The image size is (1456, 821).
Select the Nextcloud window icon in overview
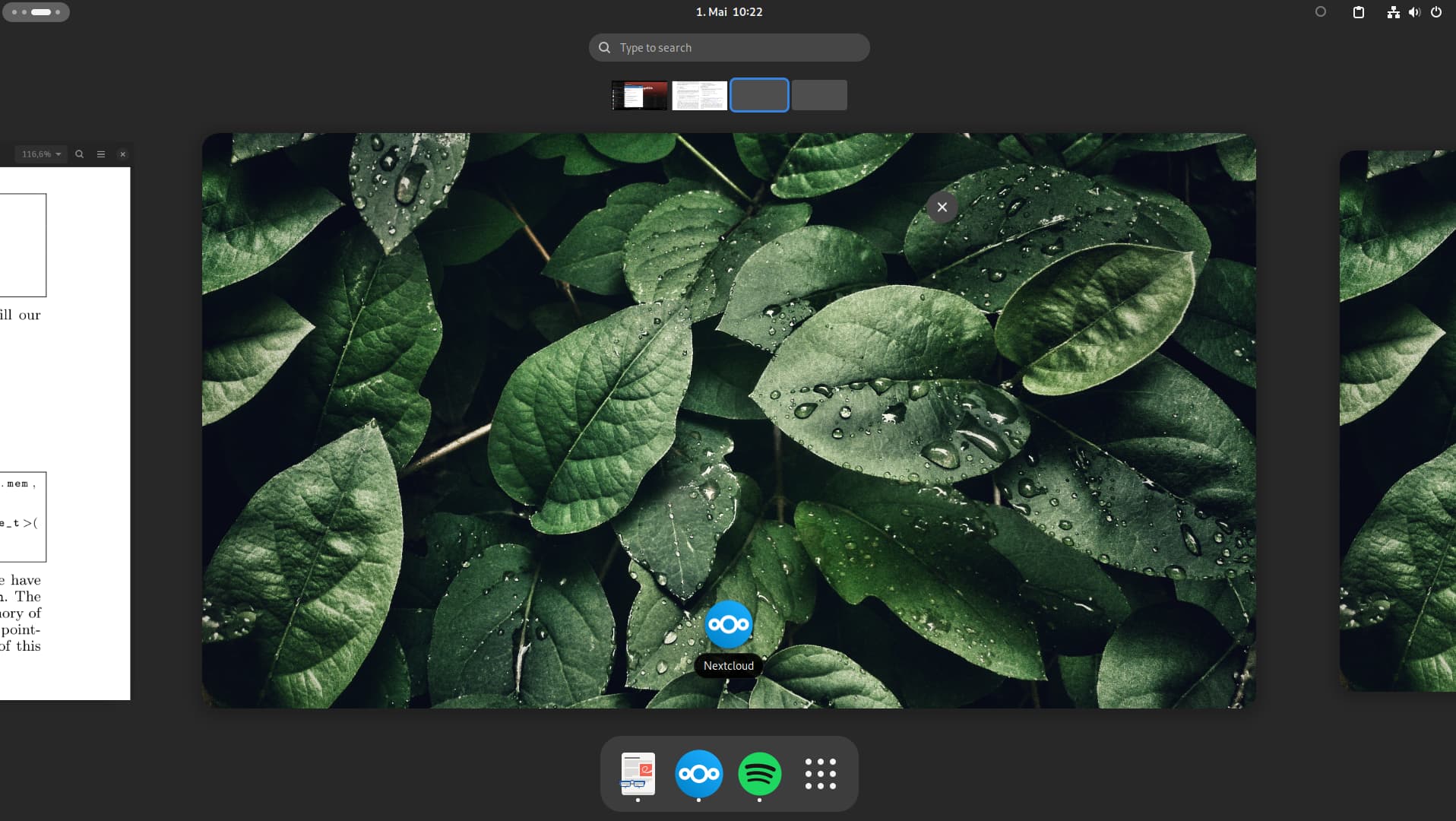click(728, 624)
